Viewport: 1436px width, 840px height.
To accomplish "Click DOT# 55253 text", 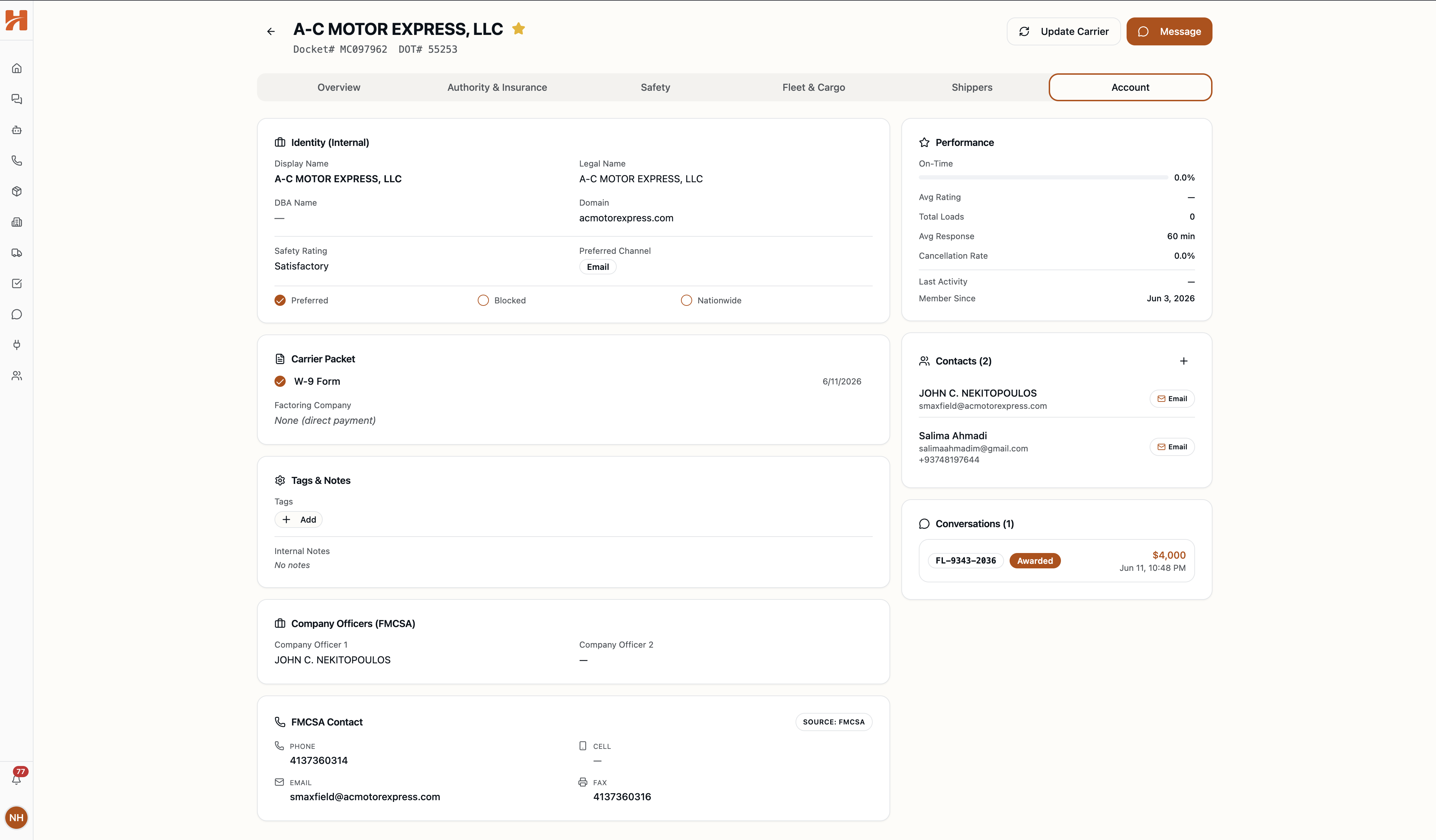I will (x=428, y=50).
